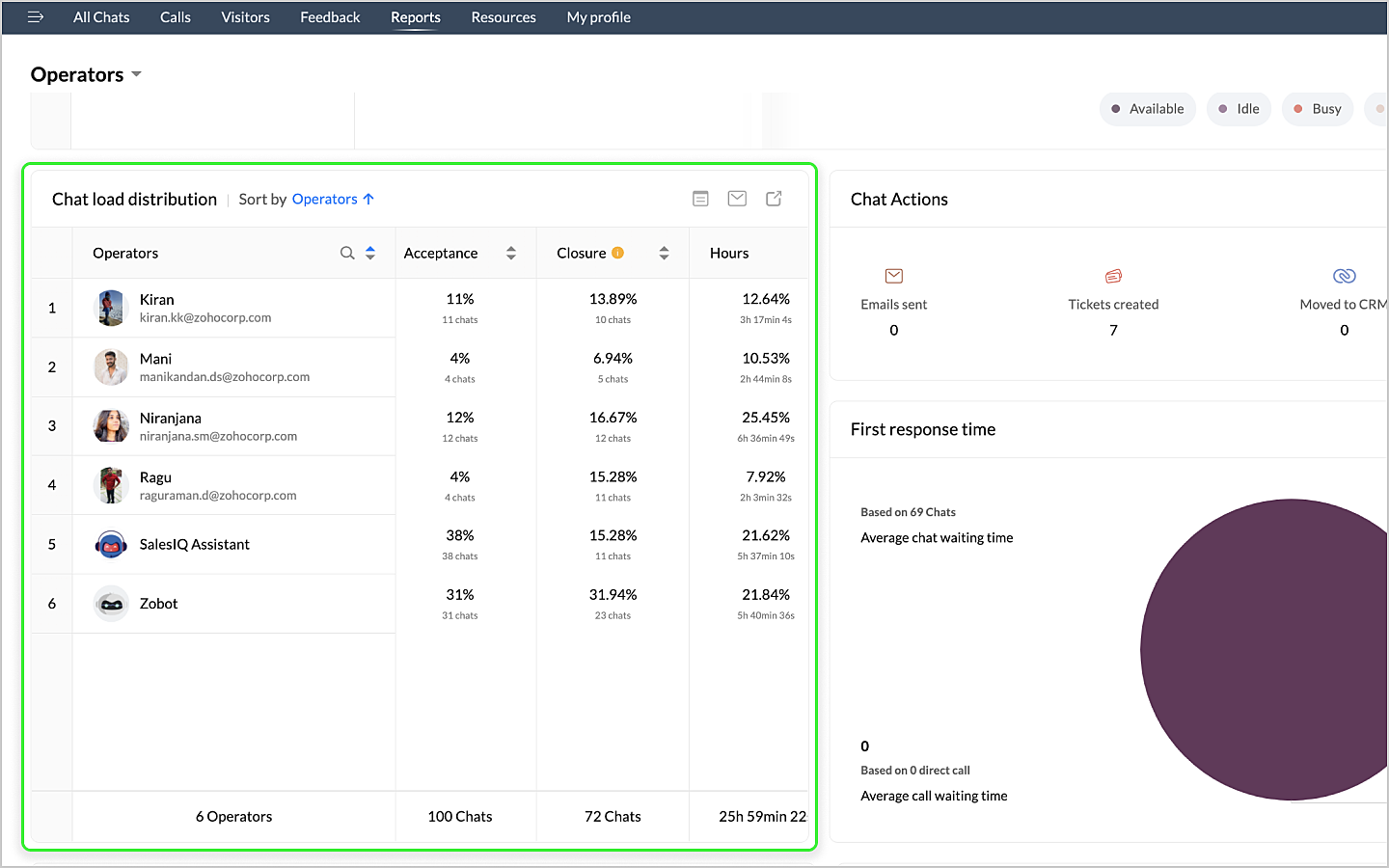Open the Visitors tab
This screenshot has width=1389, height=868.
[x=245, y=17]
